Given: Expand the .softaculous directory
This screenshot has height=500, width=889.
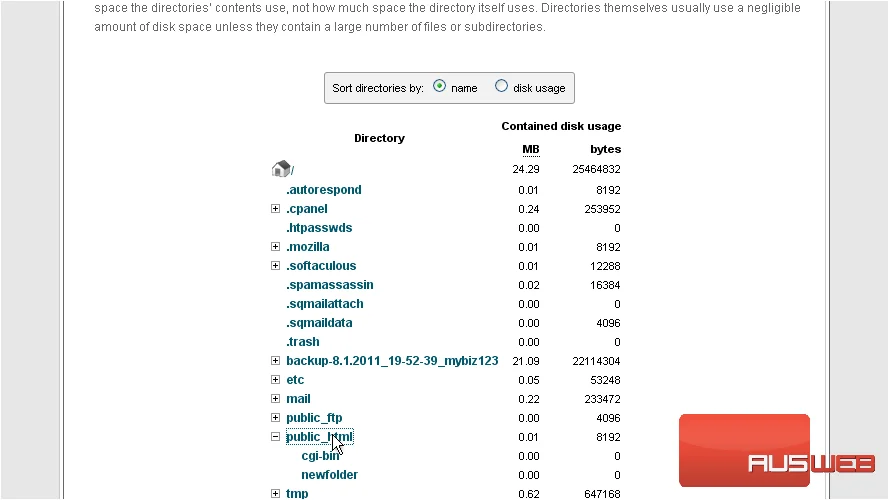Looking at the screenshot, I should (x=276, y=265).
